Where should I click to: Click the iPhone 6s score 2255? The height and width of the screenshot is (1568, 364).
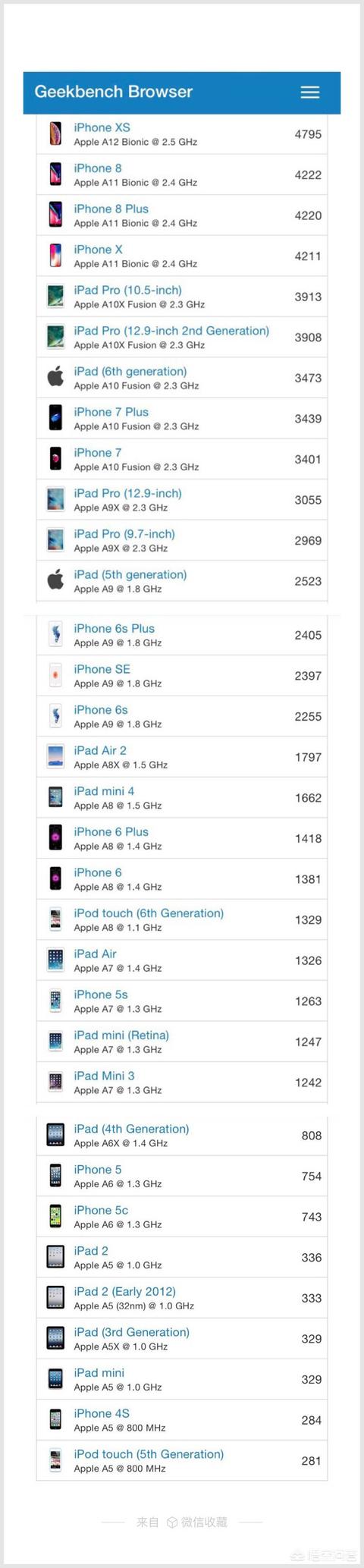click(x=308, y=716)
